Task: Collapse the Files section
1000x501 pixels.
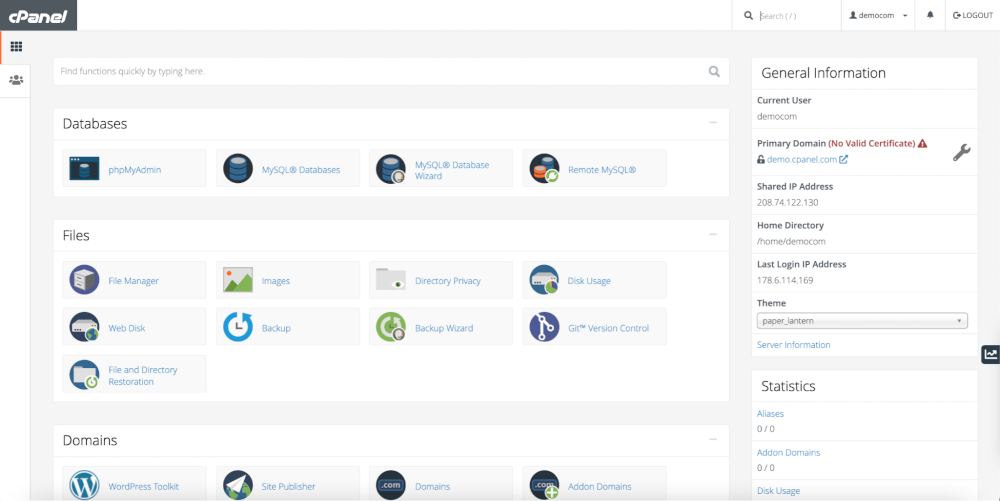Action: coord(713,235)
